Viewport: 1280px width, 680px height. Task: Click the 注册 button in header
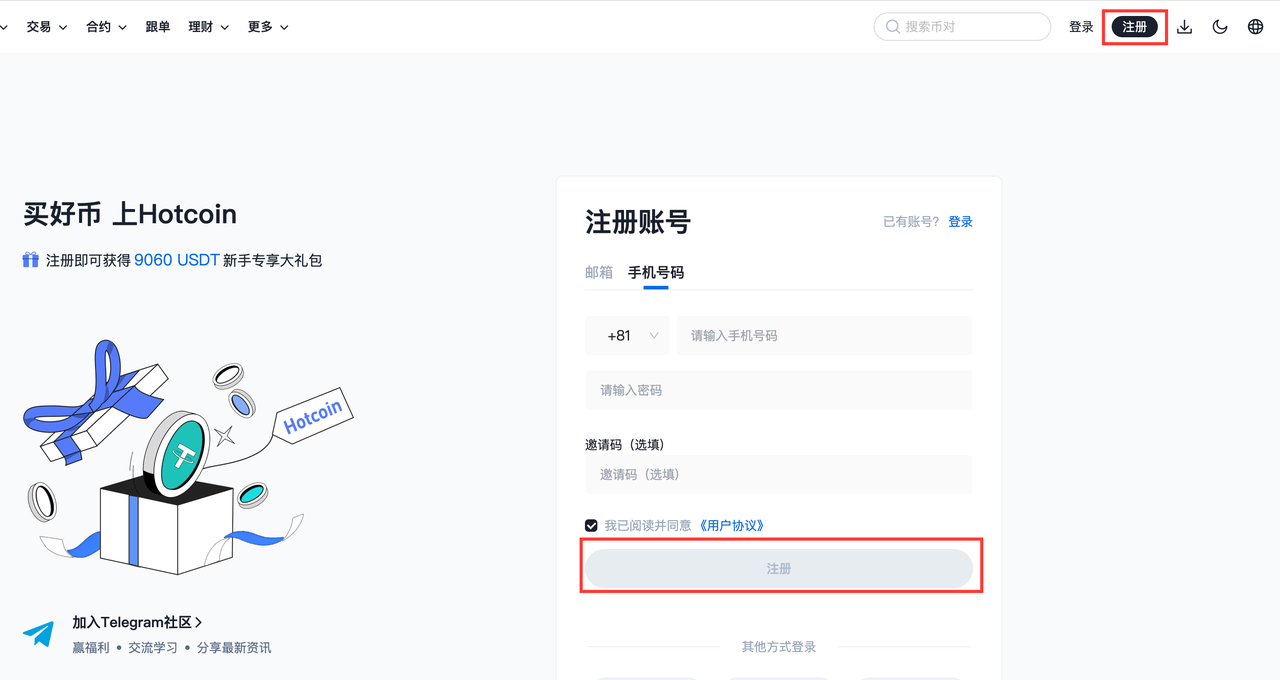1135,27
